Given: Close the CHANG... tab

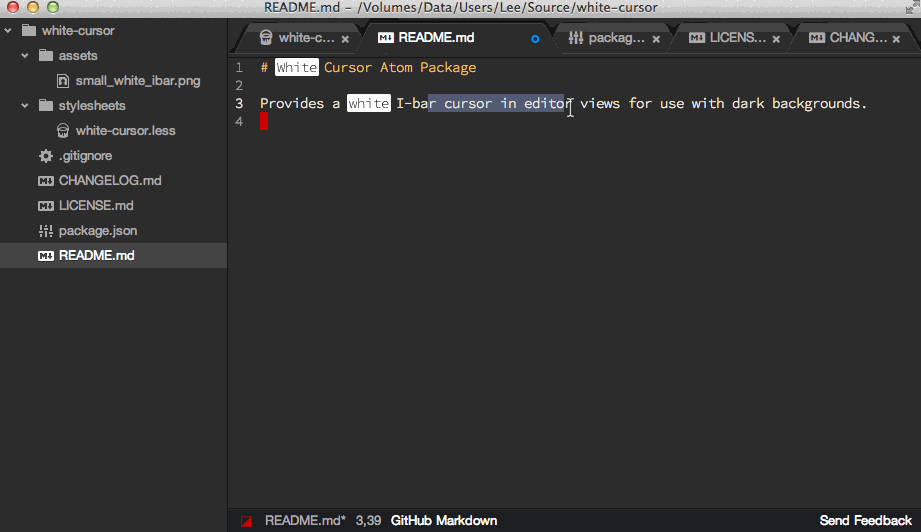Looking at the screenshot, I should pos(896,39).
